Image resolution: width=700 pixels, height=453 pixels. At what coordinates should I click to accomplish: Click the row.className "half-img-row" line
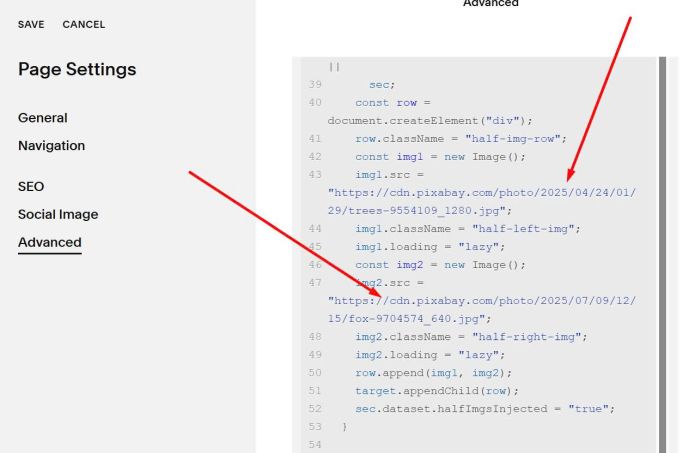coord(460,138)
